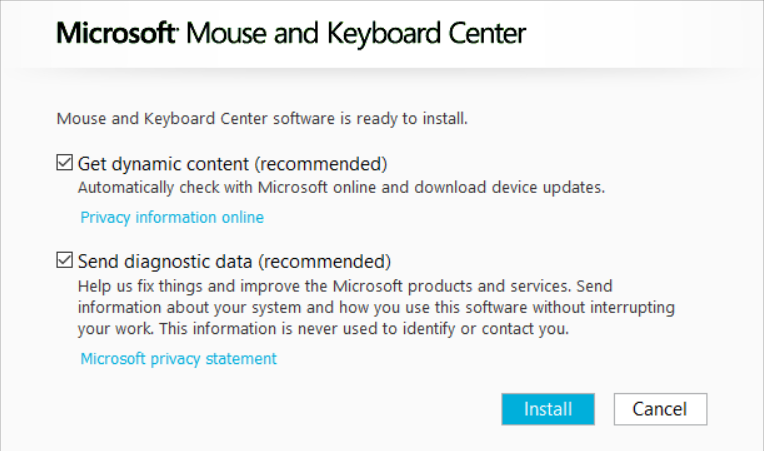
Task: Click 'download device updates' in the description
Action: (x=509, y=188)
